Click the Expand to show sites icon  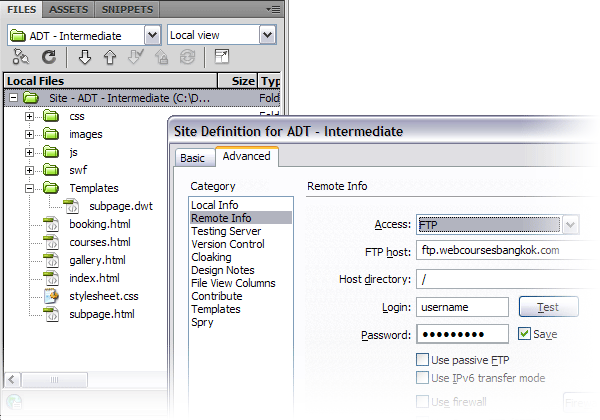[x=222, y=57]
